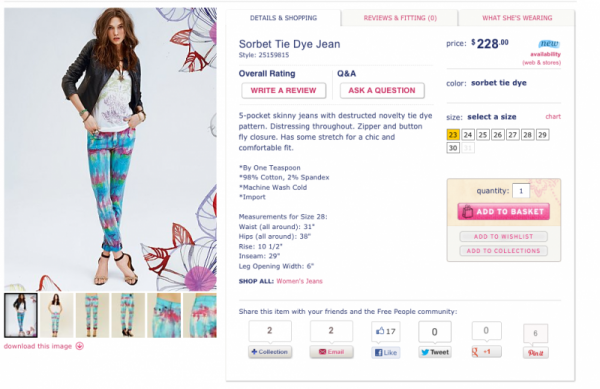This screenshot has height=389, width=600.
Task: Open the size chart link
Action: (x=553, y=117)
